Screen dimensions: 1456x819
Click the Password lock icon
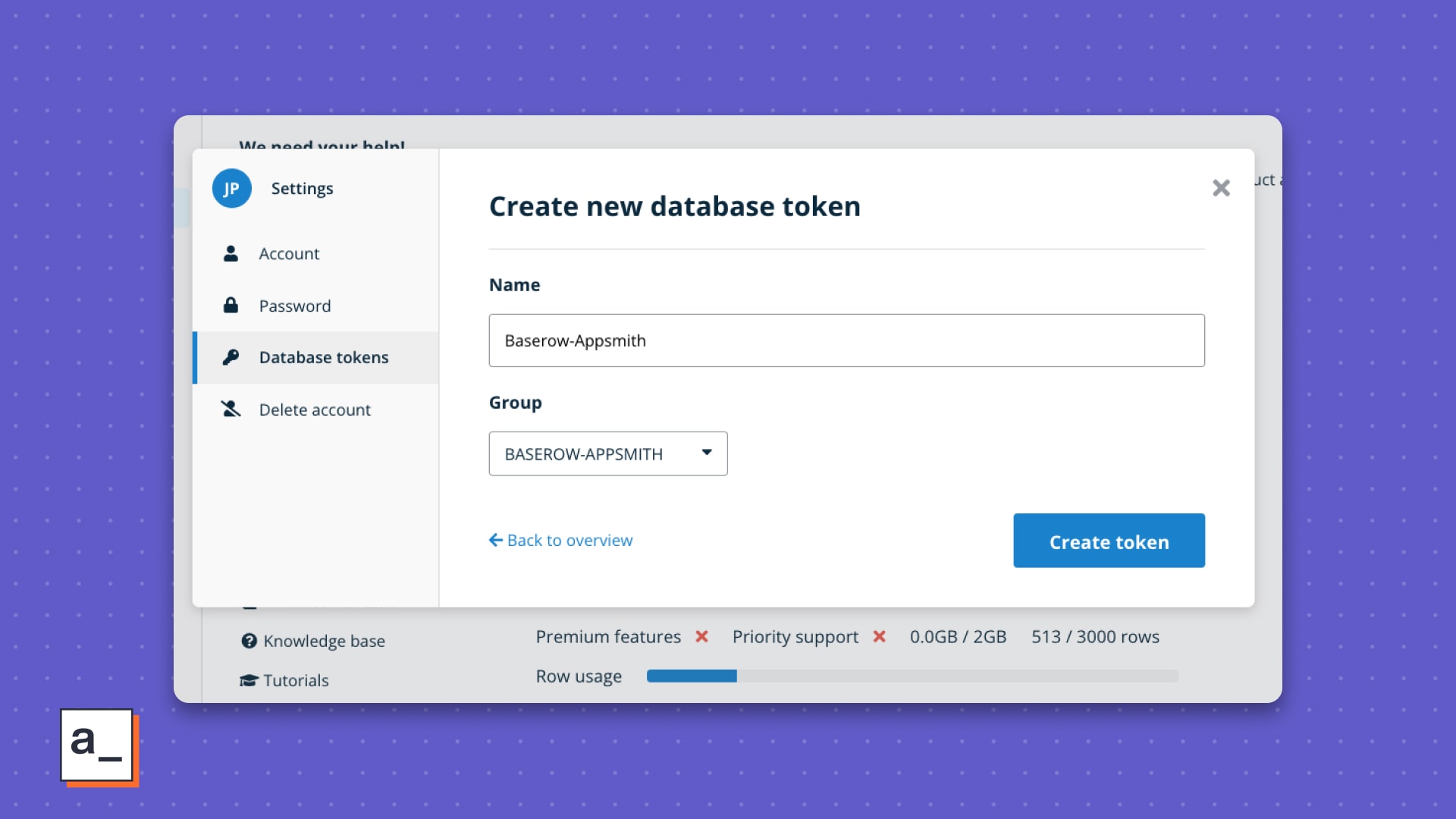231,305
